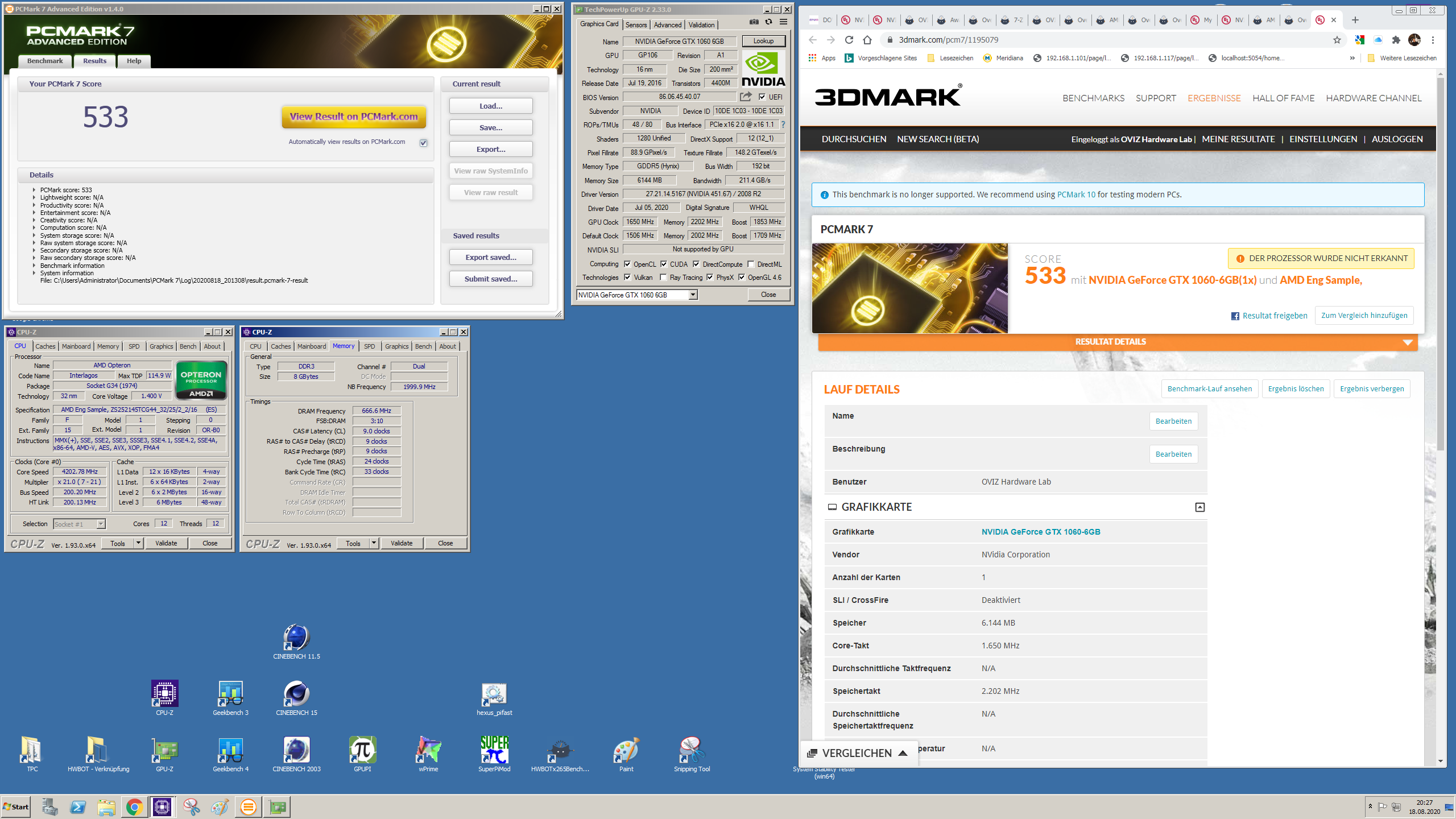
Task: Open the GPUPI desktop icon
Action: (362, 754)
